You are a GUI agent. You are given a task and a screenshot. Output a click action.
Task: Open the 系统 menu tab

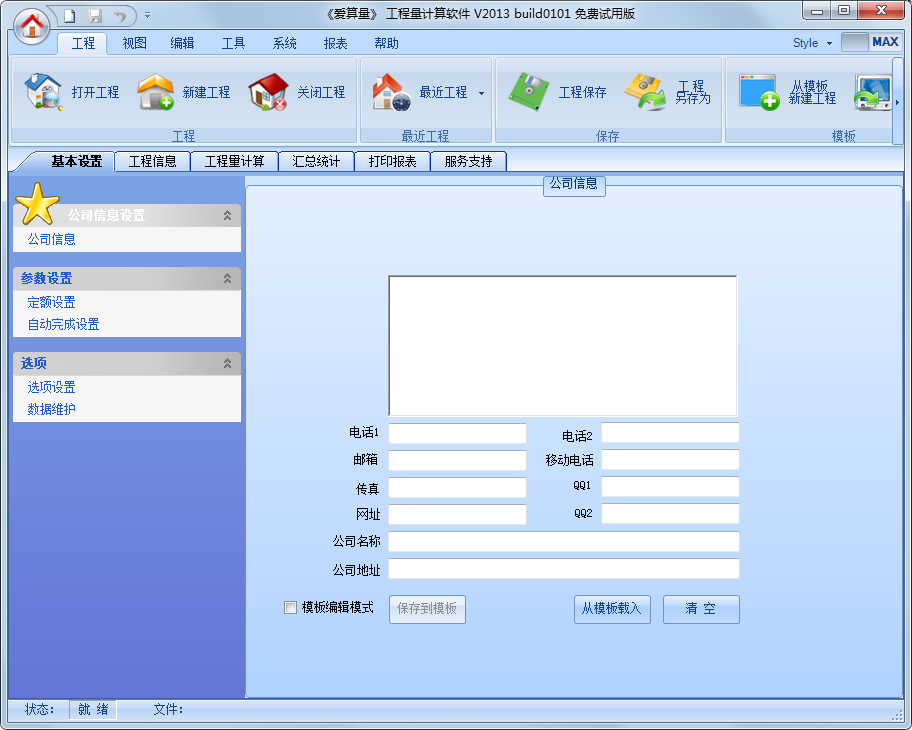[284, 43]
